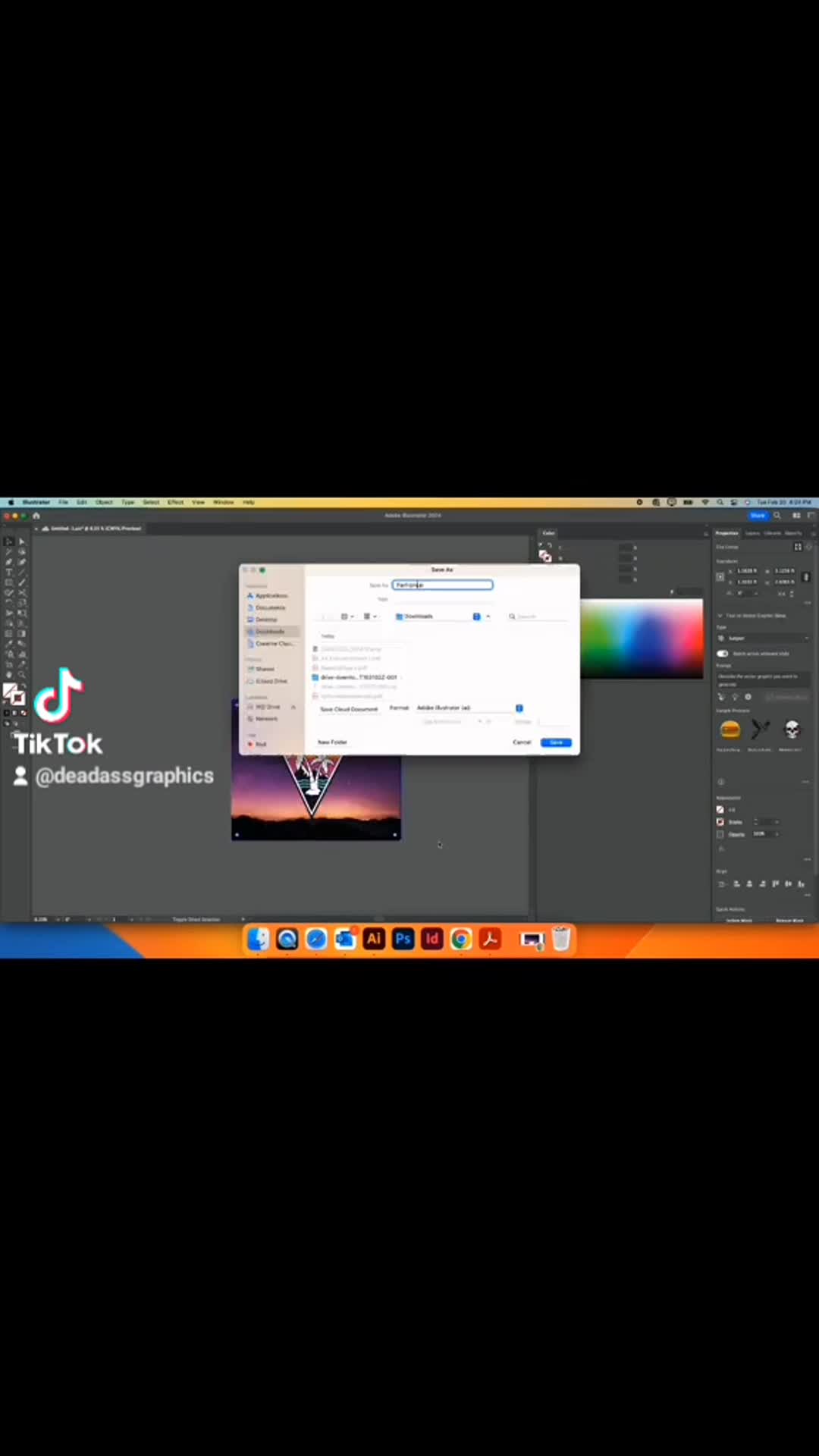Collapse the Text to Vector Graphic section

720,616
